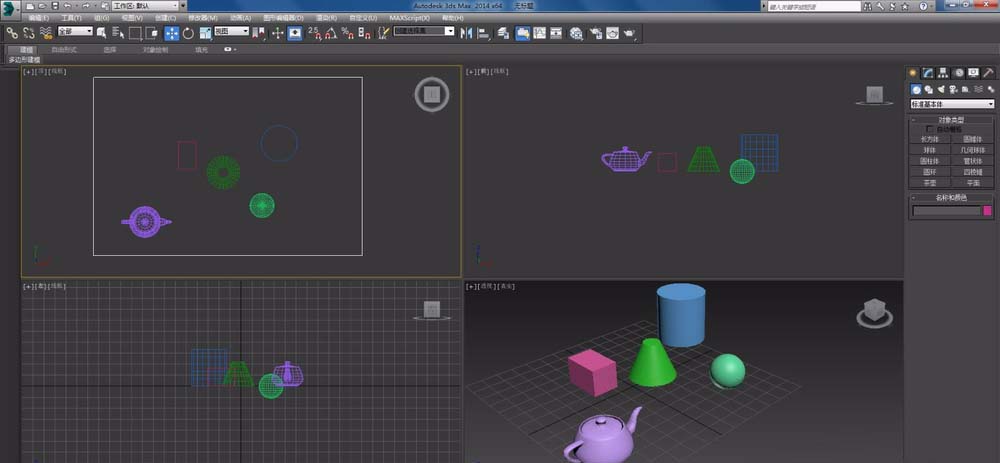Image resolution: width=1000 pixels, height=463 pixels.
Task: Open the 修改器(M) menu
Action: tap(203, 18)
